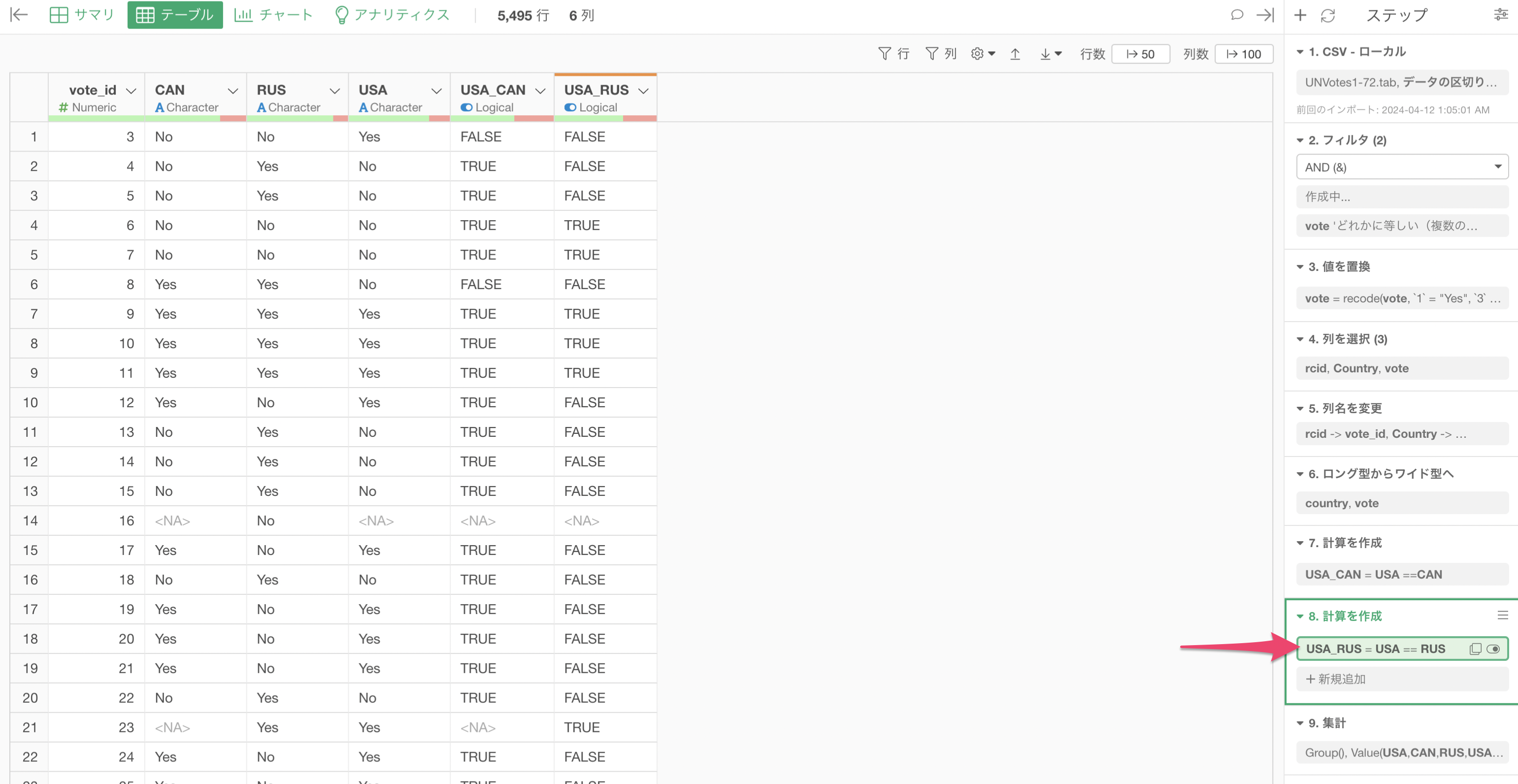Open the rcid, Country, vote select step
The image size is (1518, 784).
pyautogui.click(x=1402, y=368)
